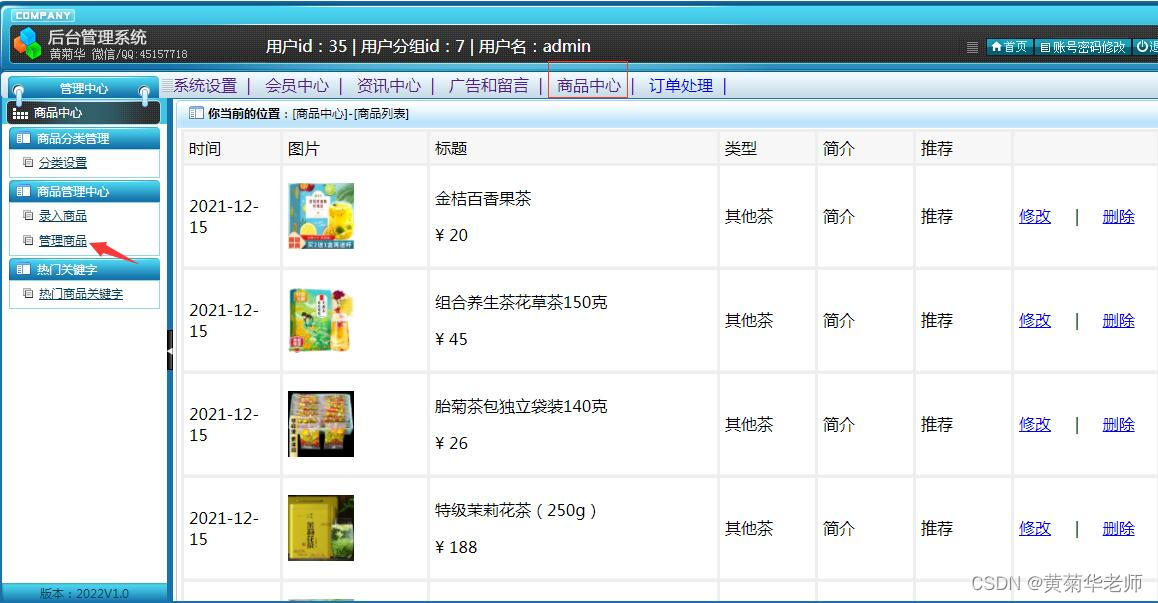Image resolution: width=1158 pixels, height=603 pixels.
Task: Click the 时间 column header
Action: click(205, 149)
